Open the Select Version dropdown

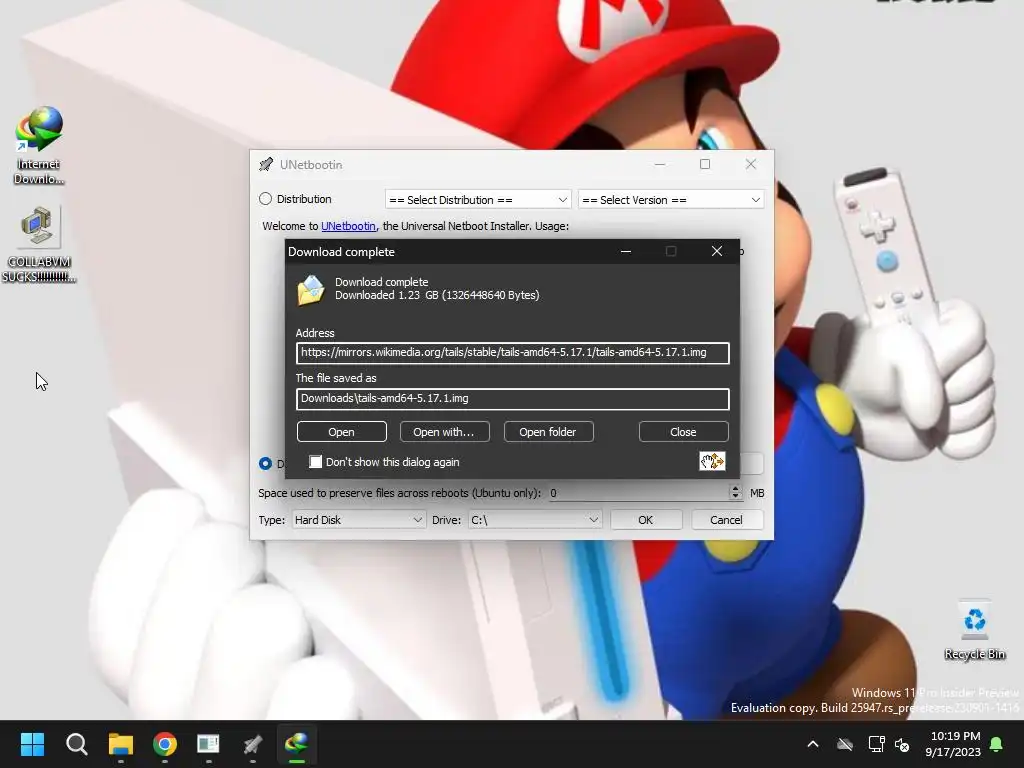click(x=671, y=200)
